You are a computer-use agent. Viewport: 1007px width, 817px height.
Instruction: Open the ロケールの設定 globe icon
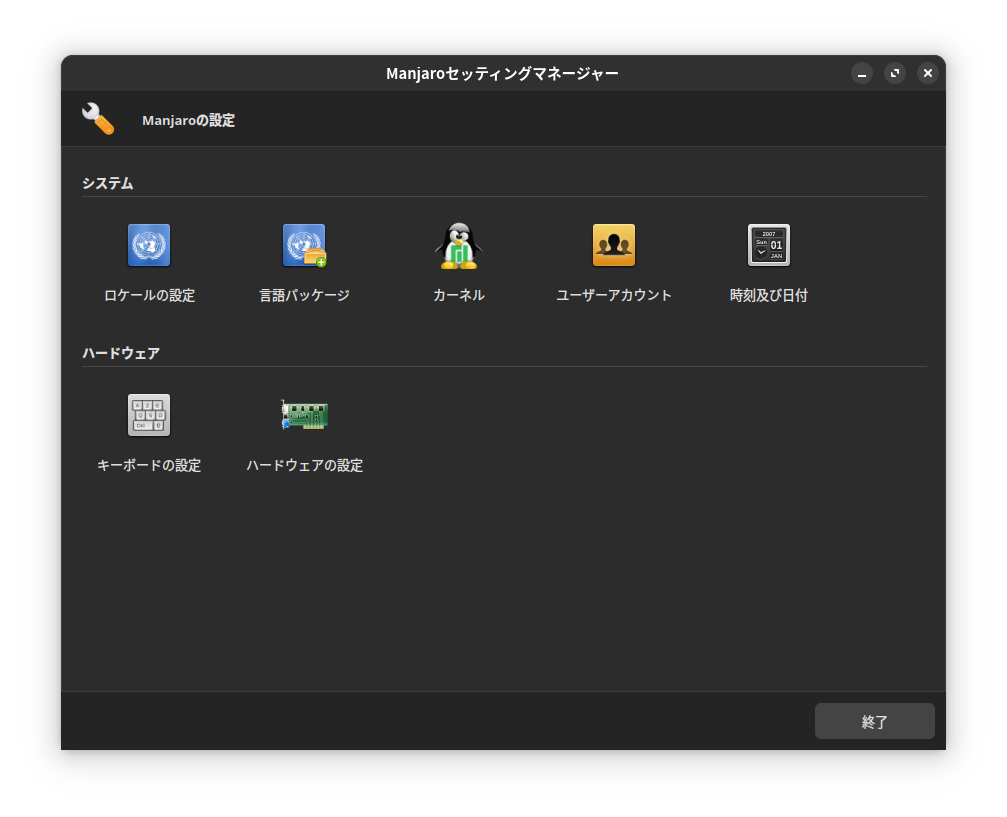(149, 245)
